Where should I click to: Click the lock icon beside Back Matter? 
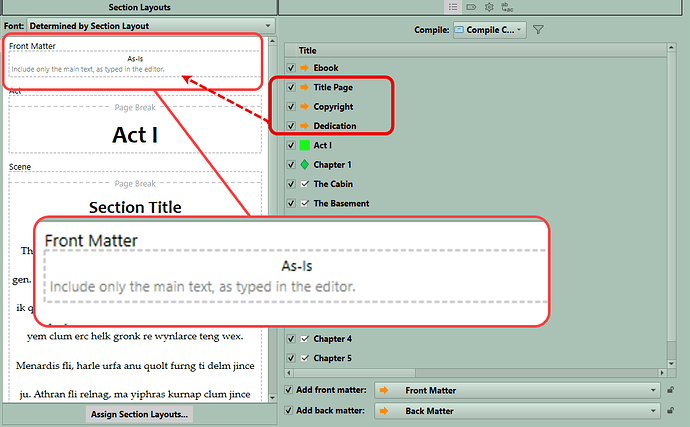(x=670, y=410)
